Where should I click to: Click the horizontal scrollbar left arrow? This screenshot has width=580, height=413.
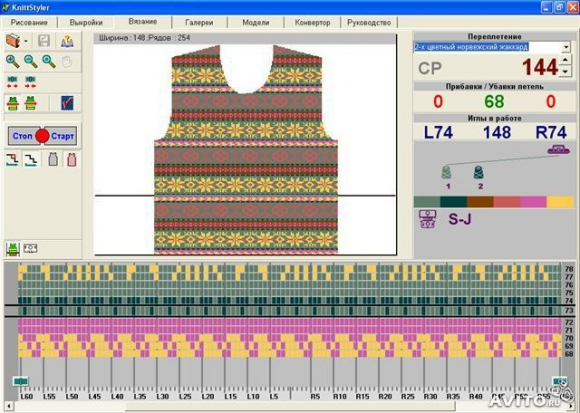click(x=9, y=406)
